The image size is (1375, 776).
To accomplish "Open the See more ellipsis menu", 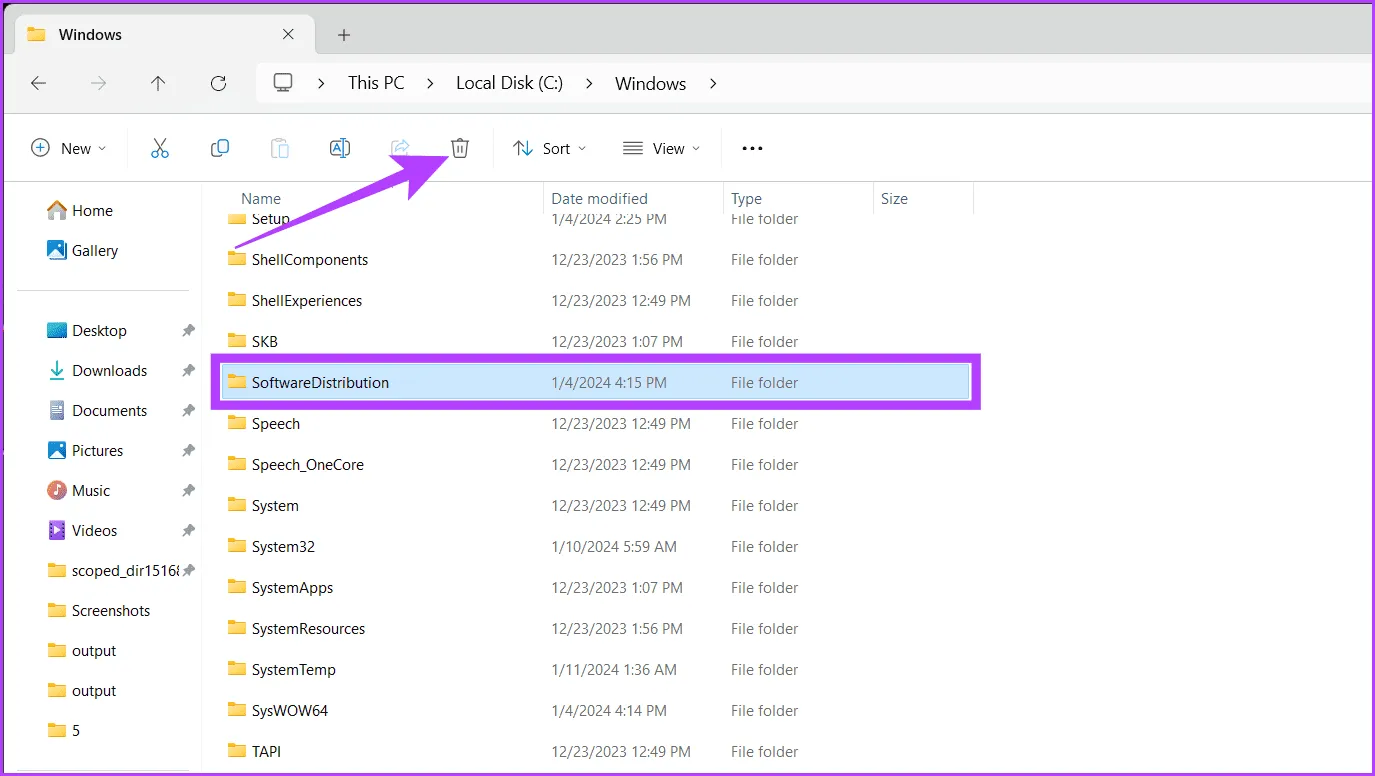I will [x=752, y=148].
